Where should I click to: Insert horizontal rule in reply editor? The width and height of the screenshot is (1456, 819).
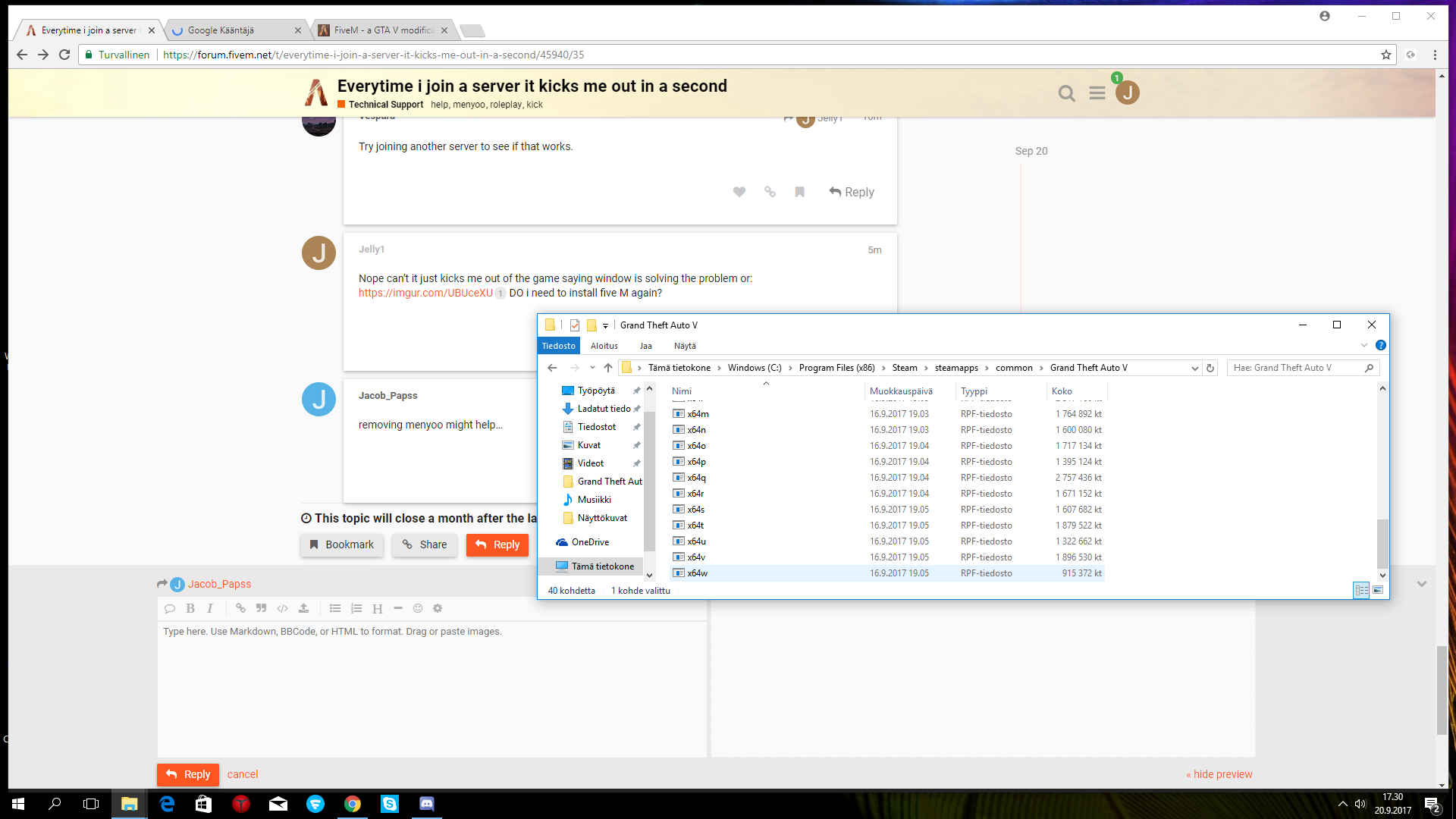(x=397, y=608)
